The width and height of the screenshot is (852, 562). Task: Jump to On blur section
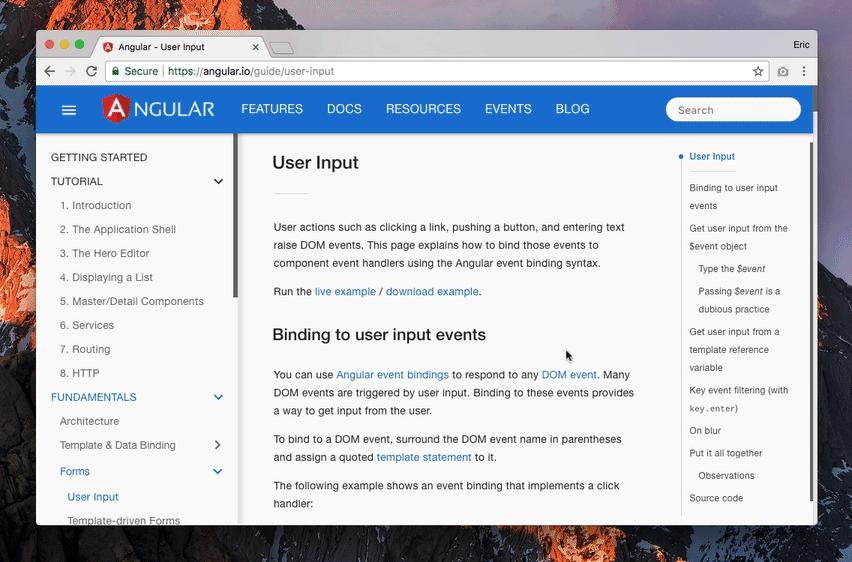pos(705,430)
